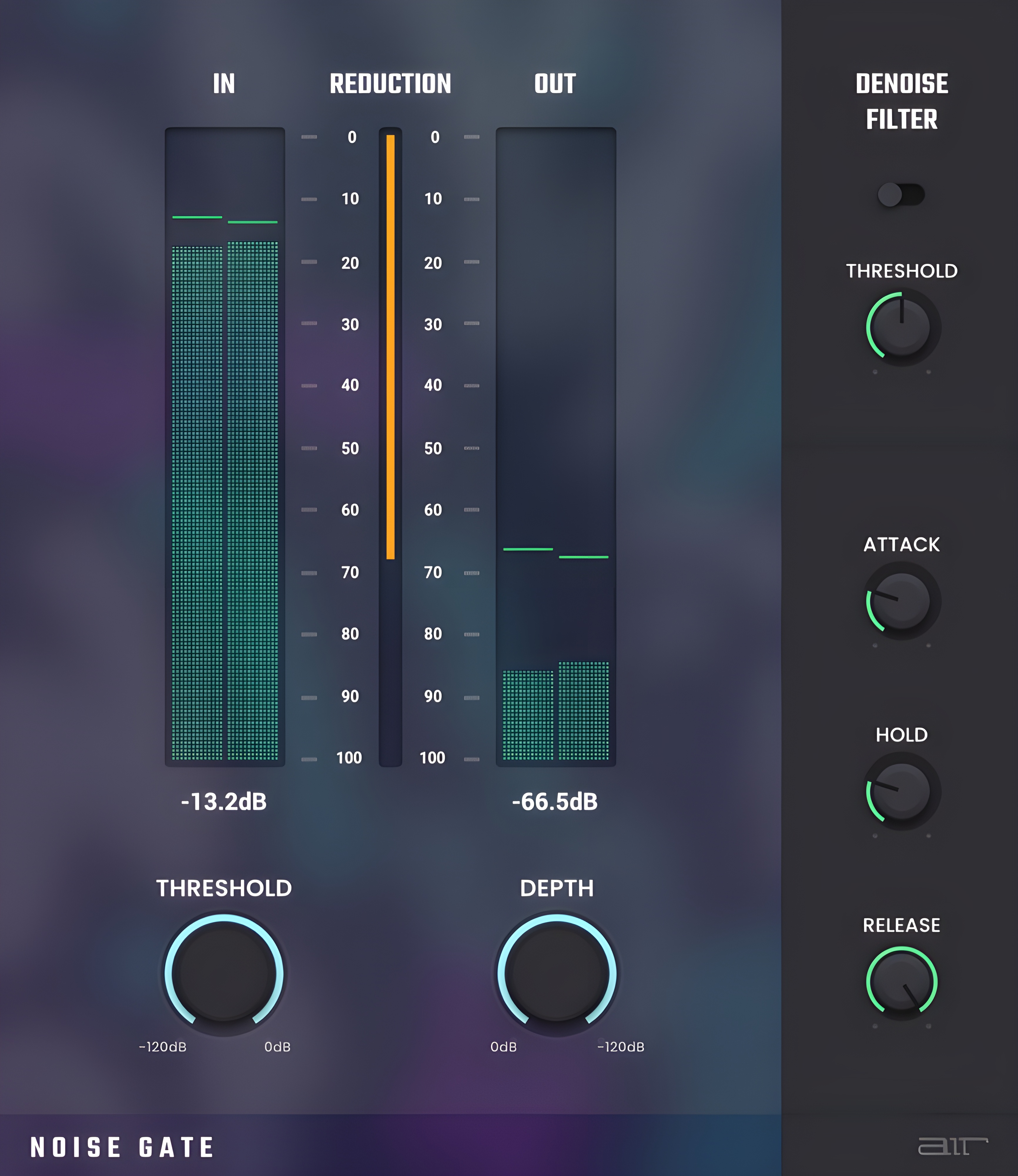Viewport: 1018px width, 1176px height.
Task: Click the Denoise Filter heading
Action: coord(902,101)
